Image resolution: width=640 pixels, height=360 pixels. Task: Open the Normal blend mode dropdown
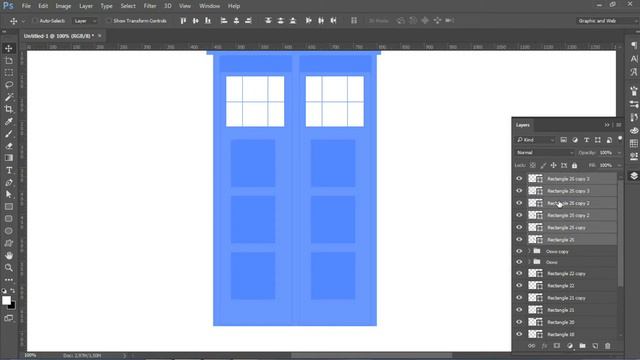[x=544, y=153]
